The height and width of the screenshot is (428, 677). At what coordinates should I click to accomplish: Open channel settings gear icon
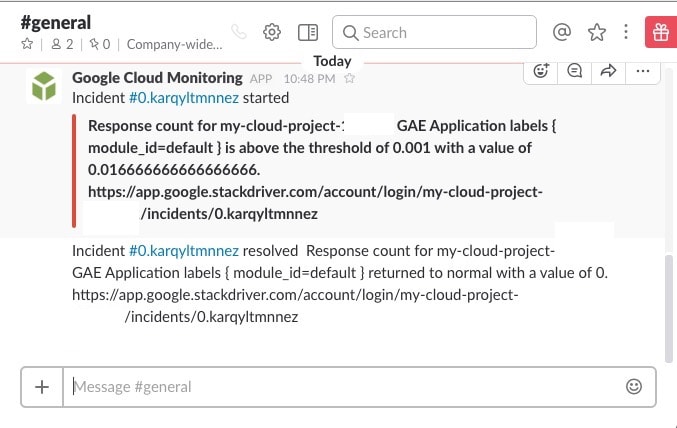pyautogui.click(x=272, y=32)
